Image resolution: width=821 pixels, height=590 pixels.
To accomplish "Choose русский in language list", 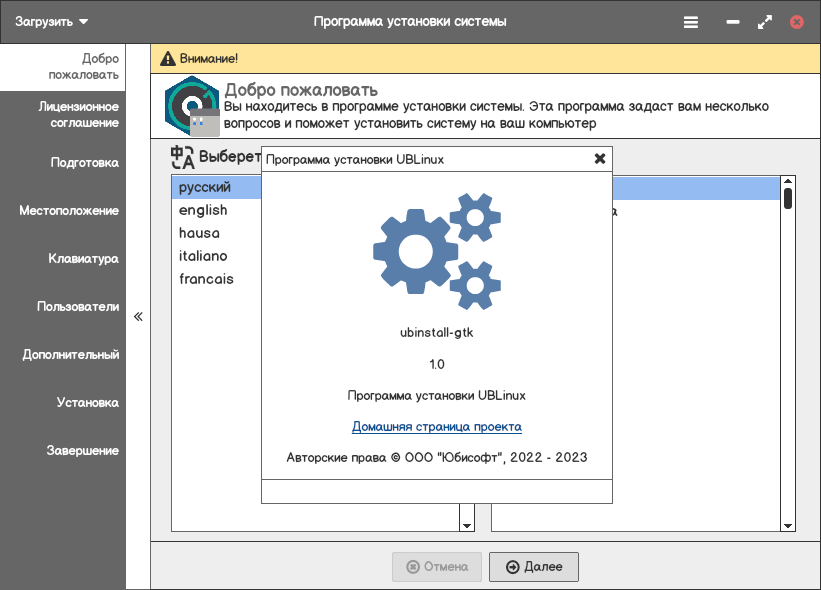I will 217,187.
